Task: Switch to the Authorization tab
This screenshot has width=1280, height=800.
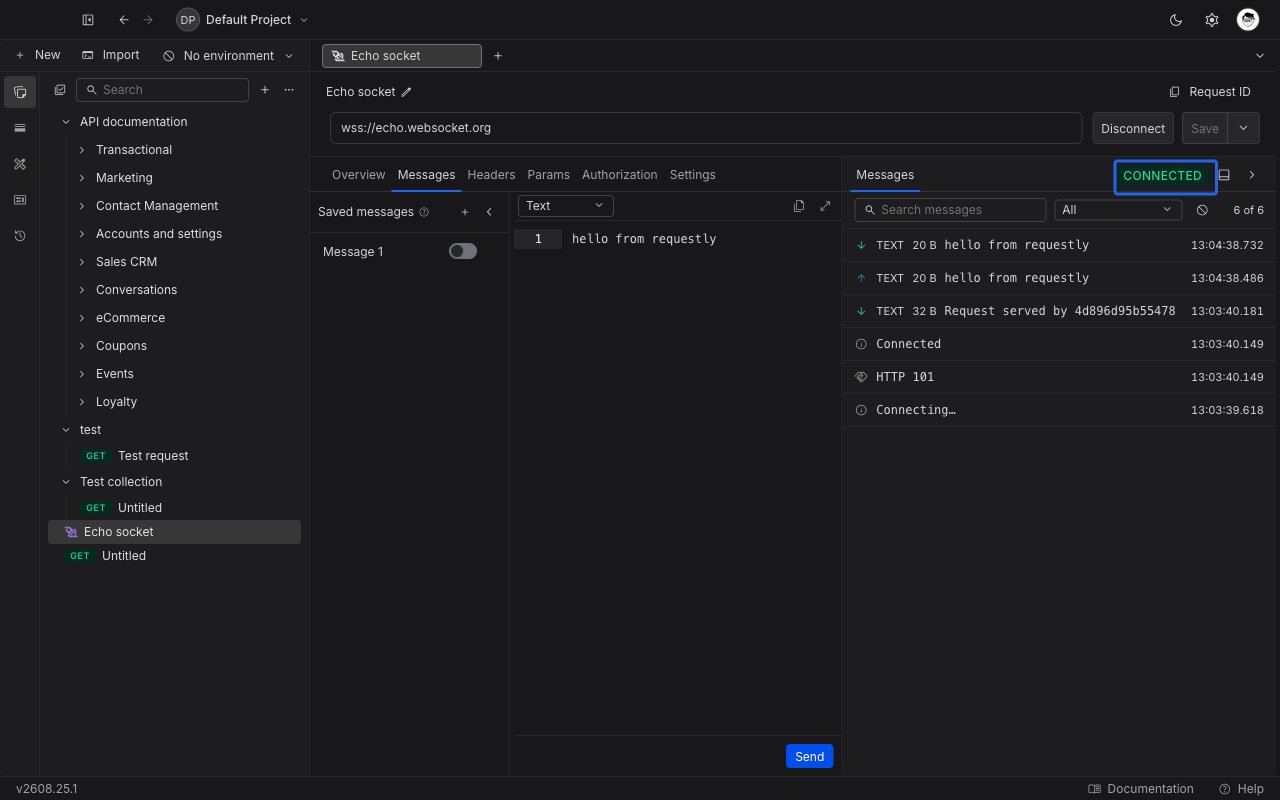Action: coord(620,175)
